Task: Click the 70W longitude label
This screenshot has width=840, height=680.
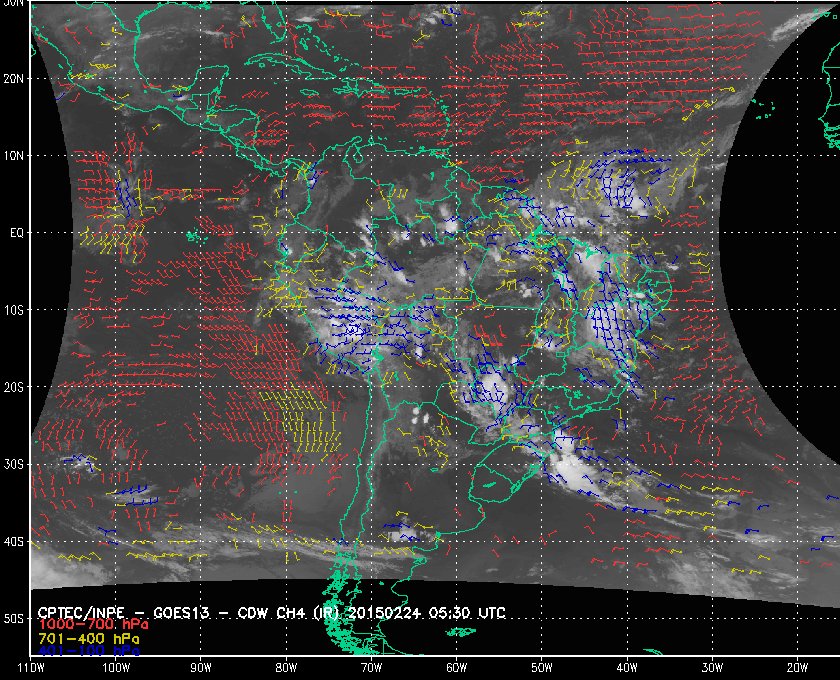Action: point(371,668)
